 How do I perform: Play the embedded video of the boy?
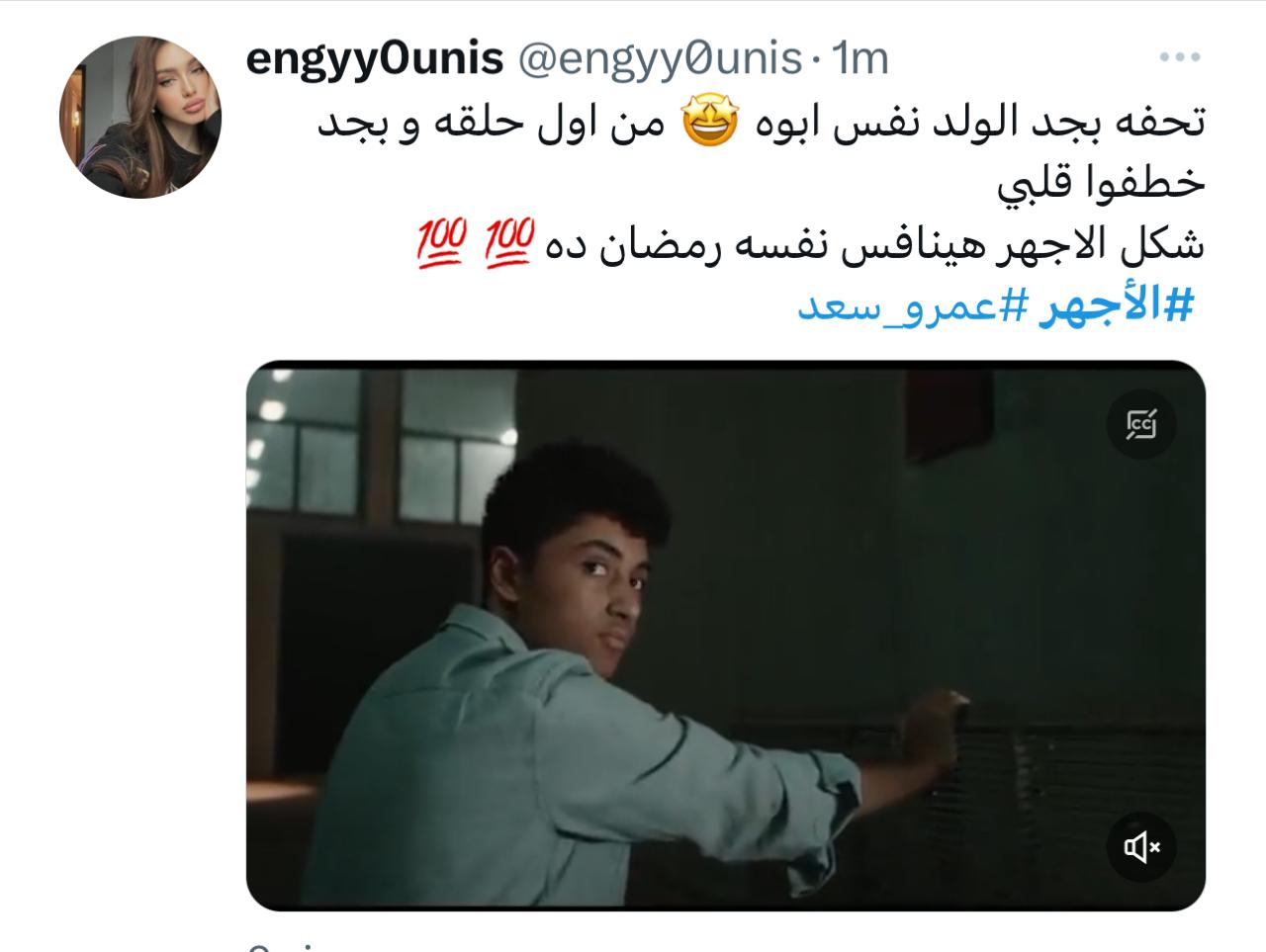[725, 635]
